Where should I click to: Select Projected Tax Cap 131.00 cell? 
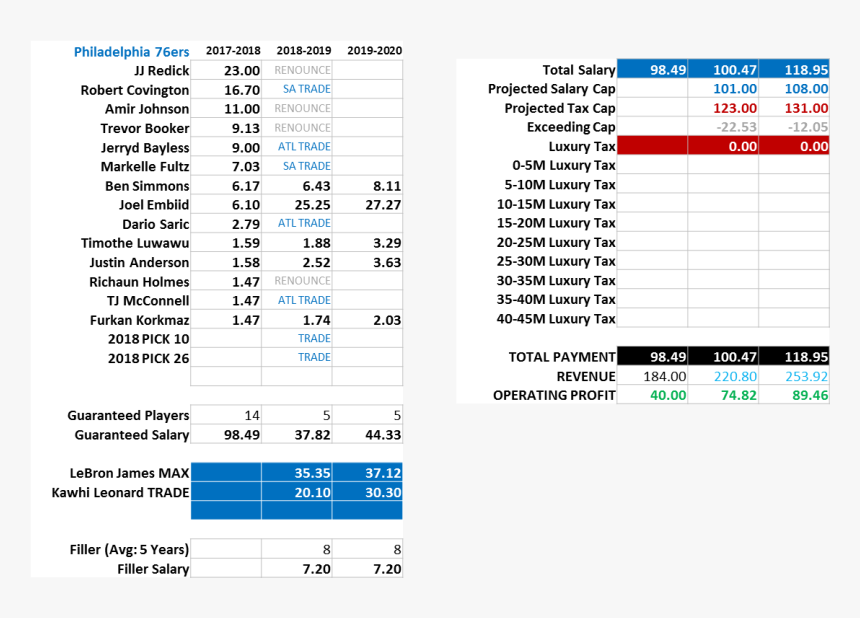click(794, 108)
